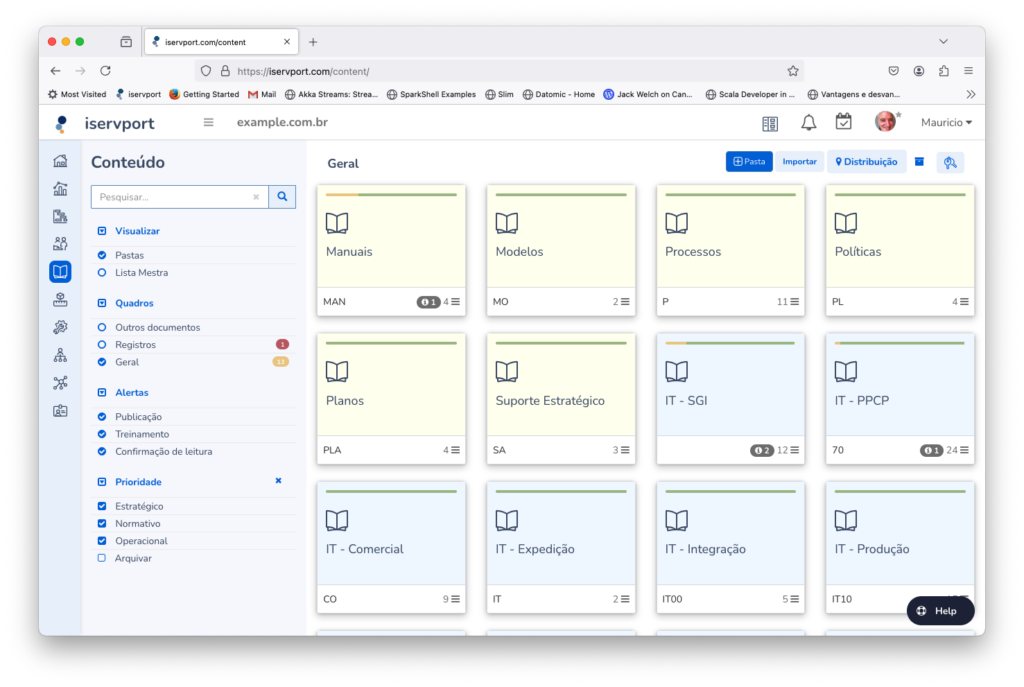Image resolution: width=1024 pixels, height=687 pixels.
Task: Open the list icon on Processos card footer
Action: coord(795,302)
